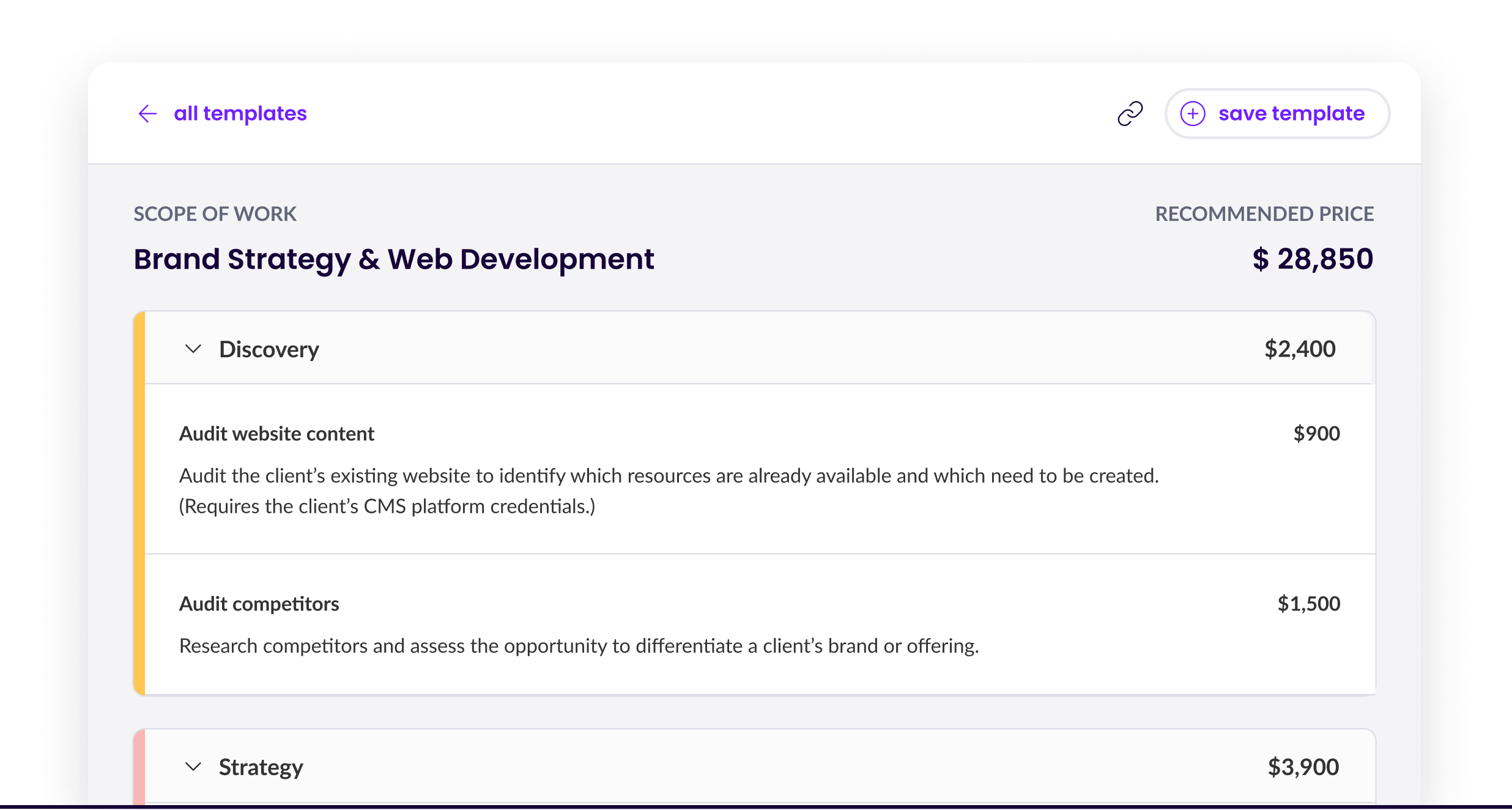
Task: Click the $1,500 price value
Action: (x=1308, y=604)
